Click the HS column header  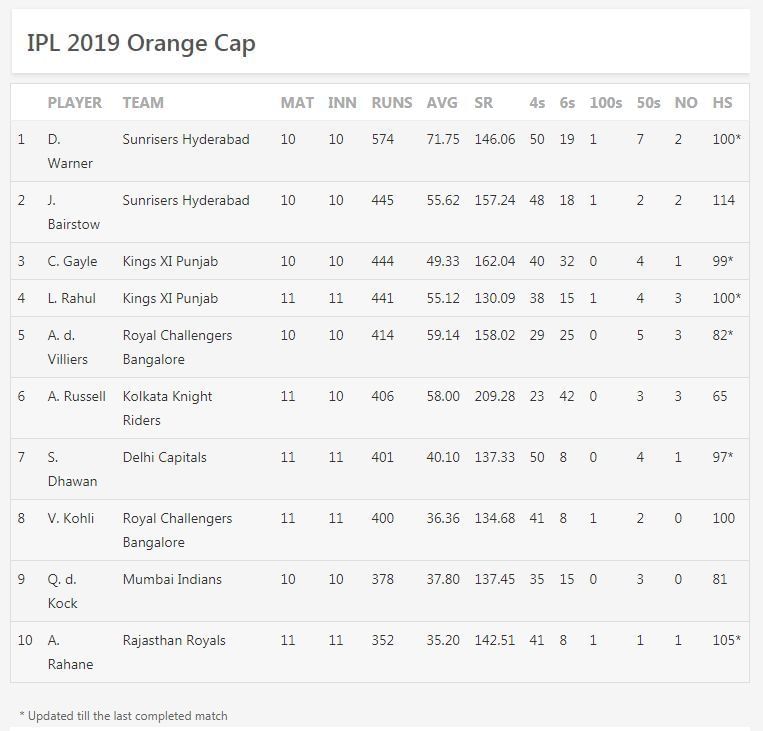point(722,102)
